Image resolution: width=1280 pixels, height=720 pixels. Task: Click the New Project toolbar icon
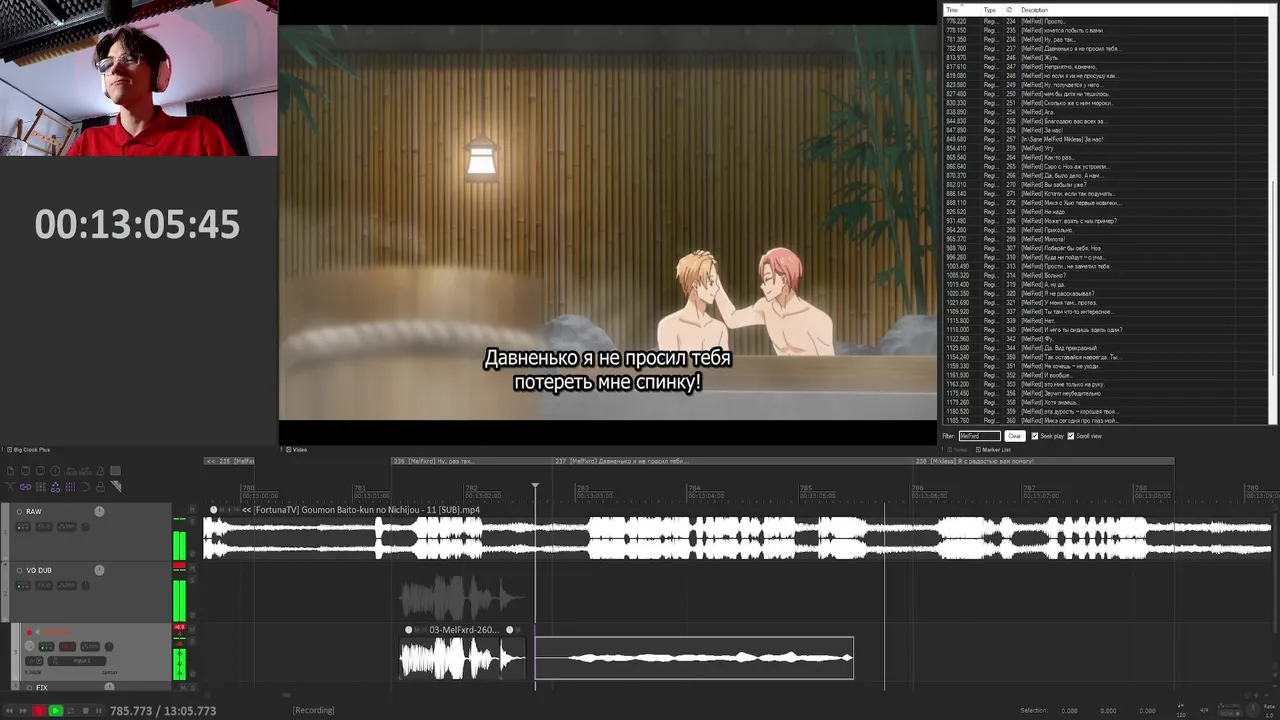[10, 471]
